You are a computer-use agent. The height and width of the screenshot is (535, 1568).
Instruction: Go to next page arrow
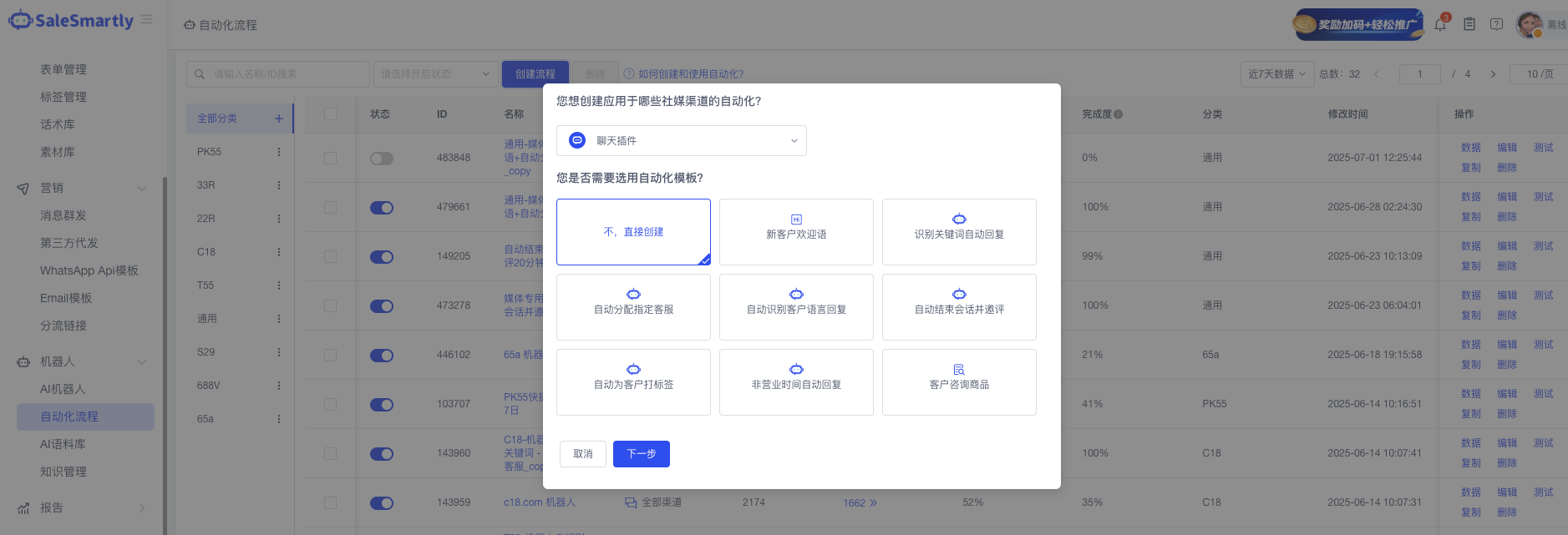click(x=1493, y=74)
